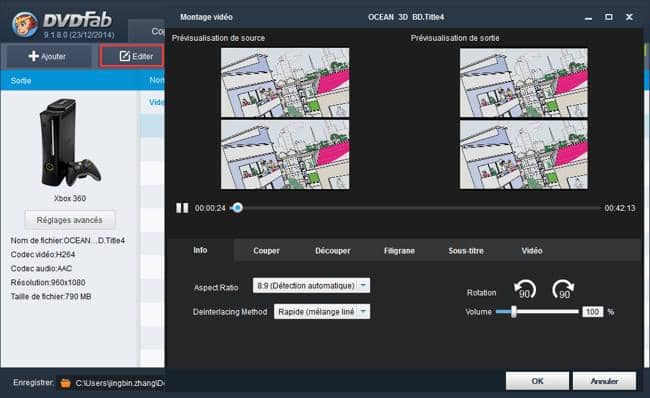Click the Sortie column header

click(x=21, y=80)
